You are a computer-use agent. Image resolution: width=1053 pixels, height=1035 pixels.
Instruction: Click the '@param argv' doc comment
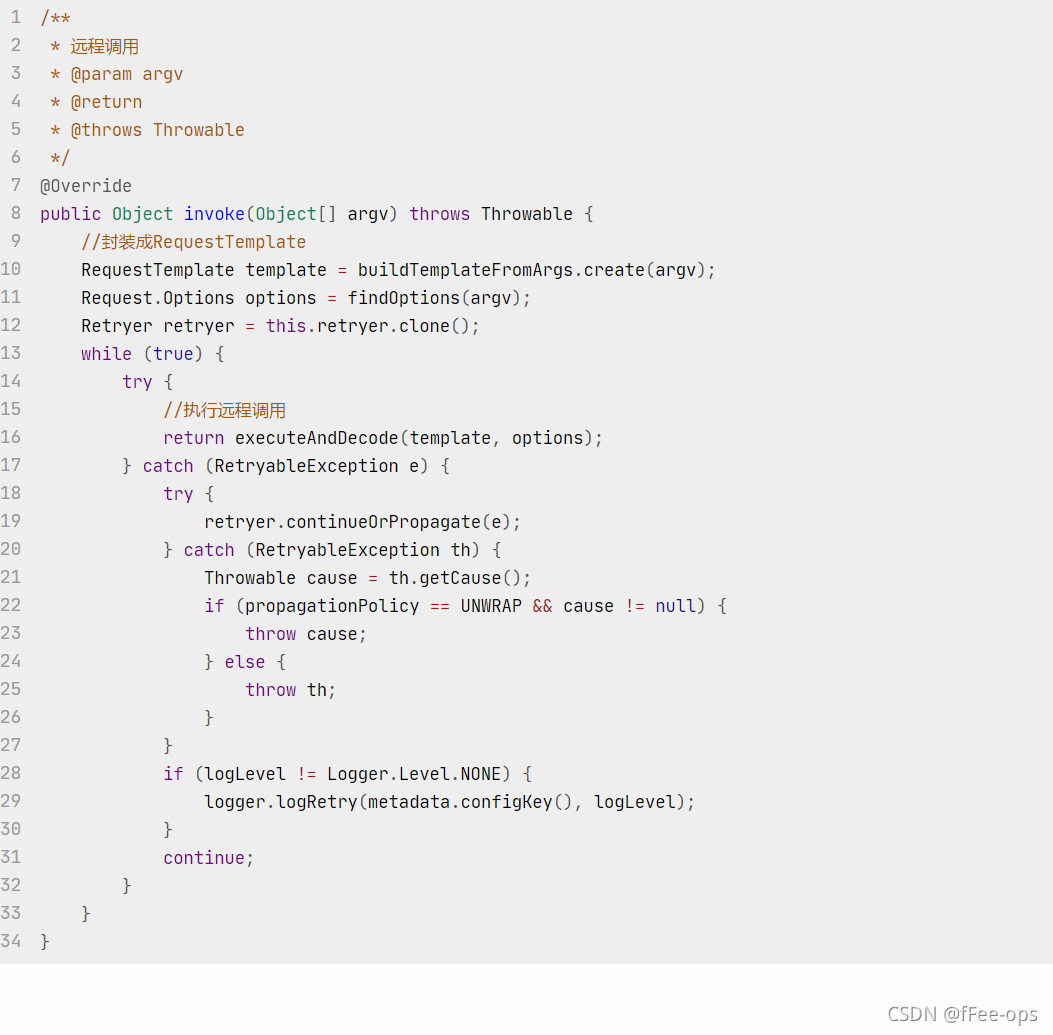click(x=126, y=75)
